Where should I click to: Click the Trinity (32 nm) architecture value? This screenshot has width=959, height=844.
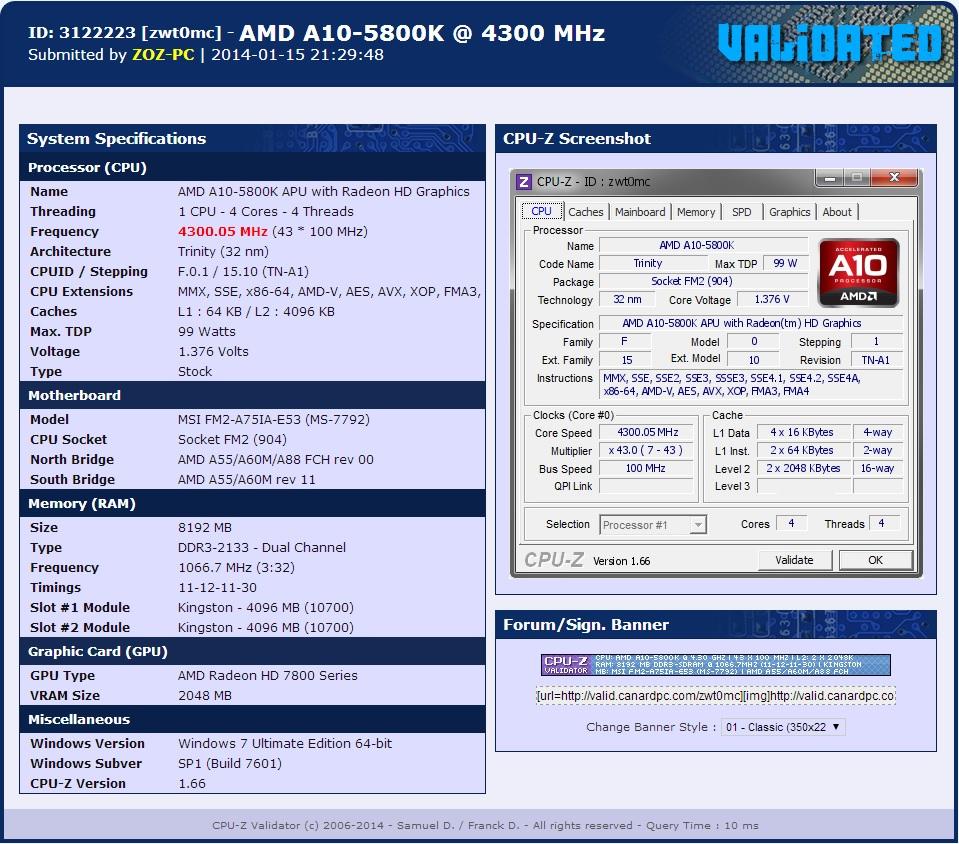tap(223, 252)
